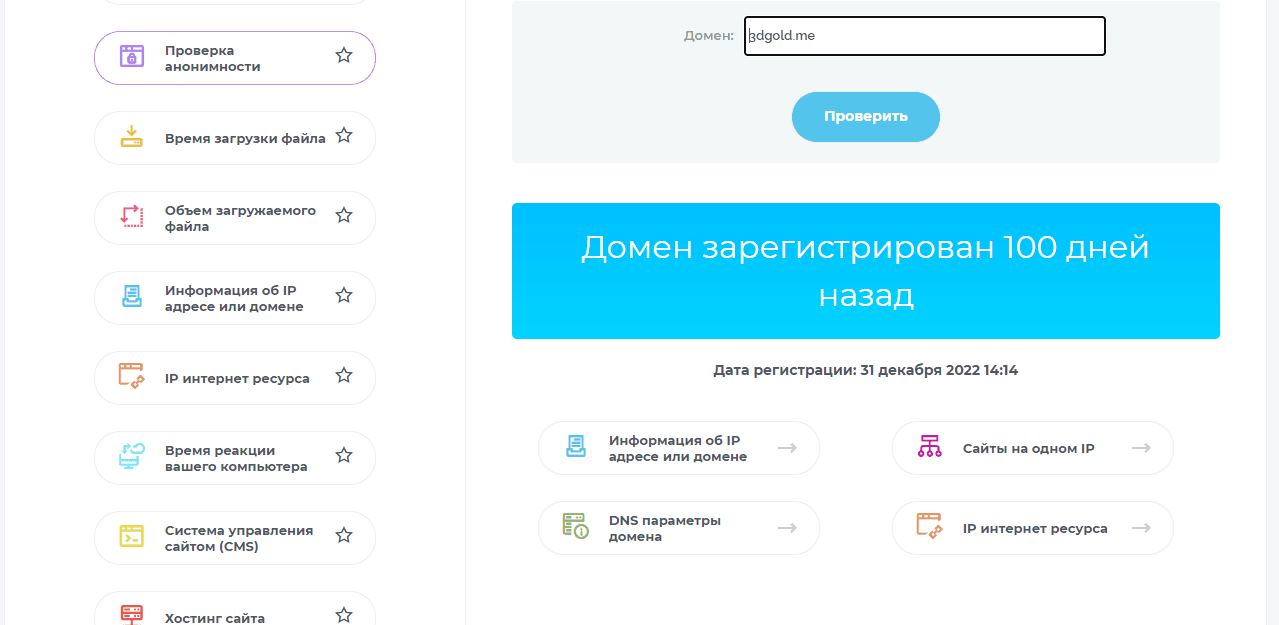1279x625 pixels.
Task: Click the Сайты на одном IP network icon
Action: click(x=930, y=447)
